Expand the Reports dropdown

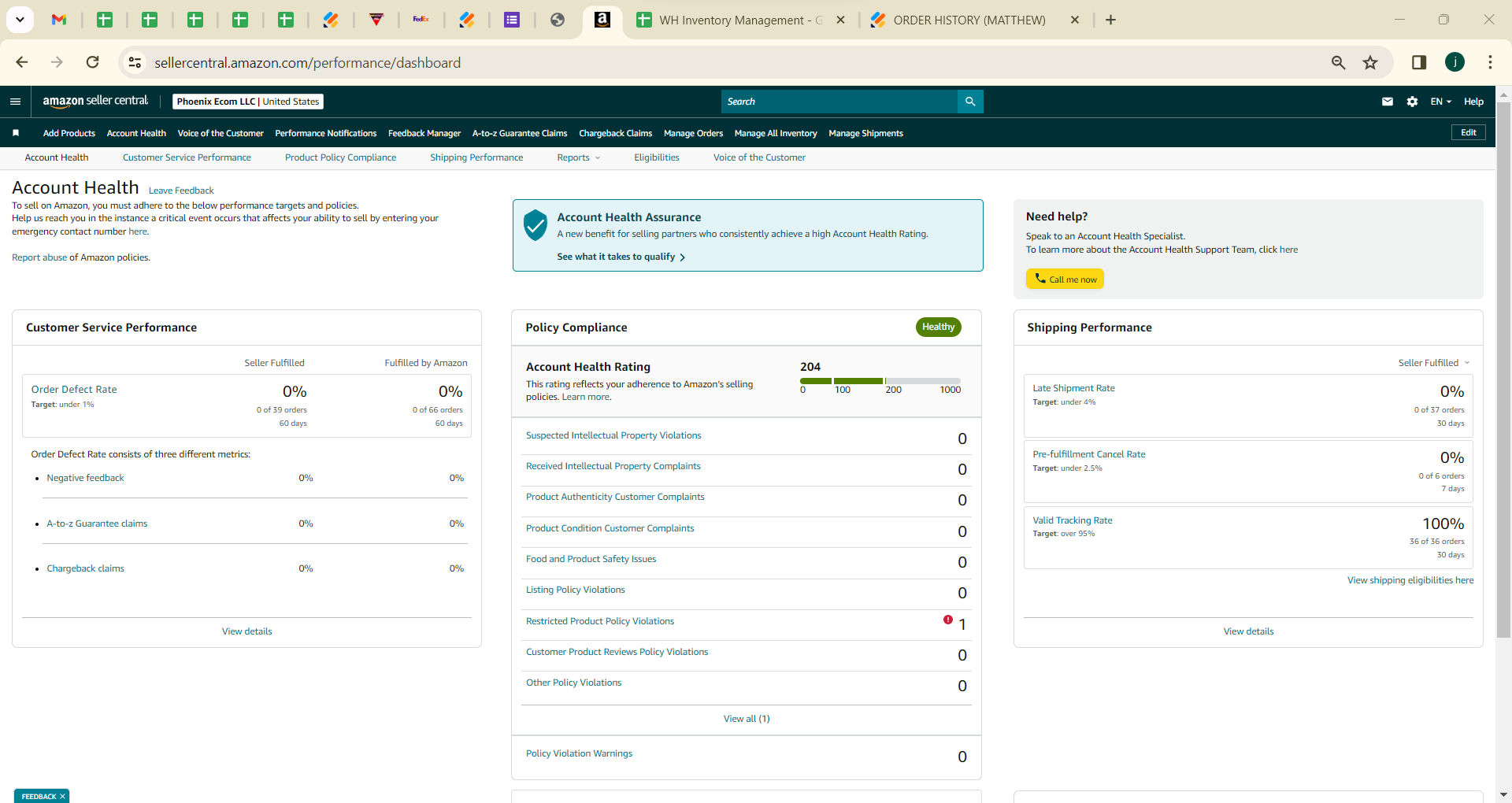579,157
